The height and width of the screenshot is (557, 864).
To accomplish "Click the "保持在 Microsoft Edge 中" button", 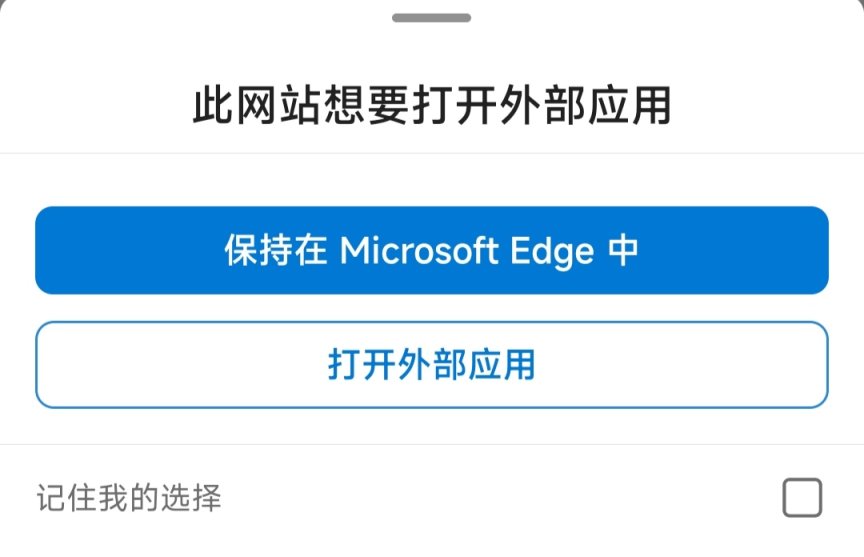I will 431,250.
